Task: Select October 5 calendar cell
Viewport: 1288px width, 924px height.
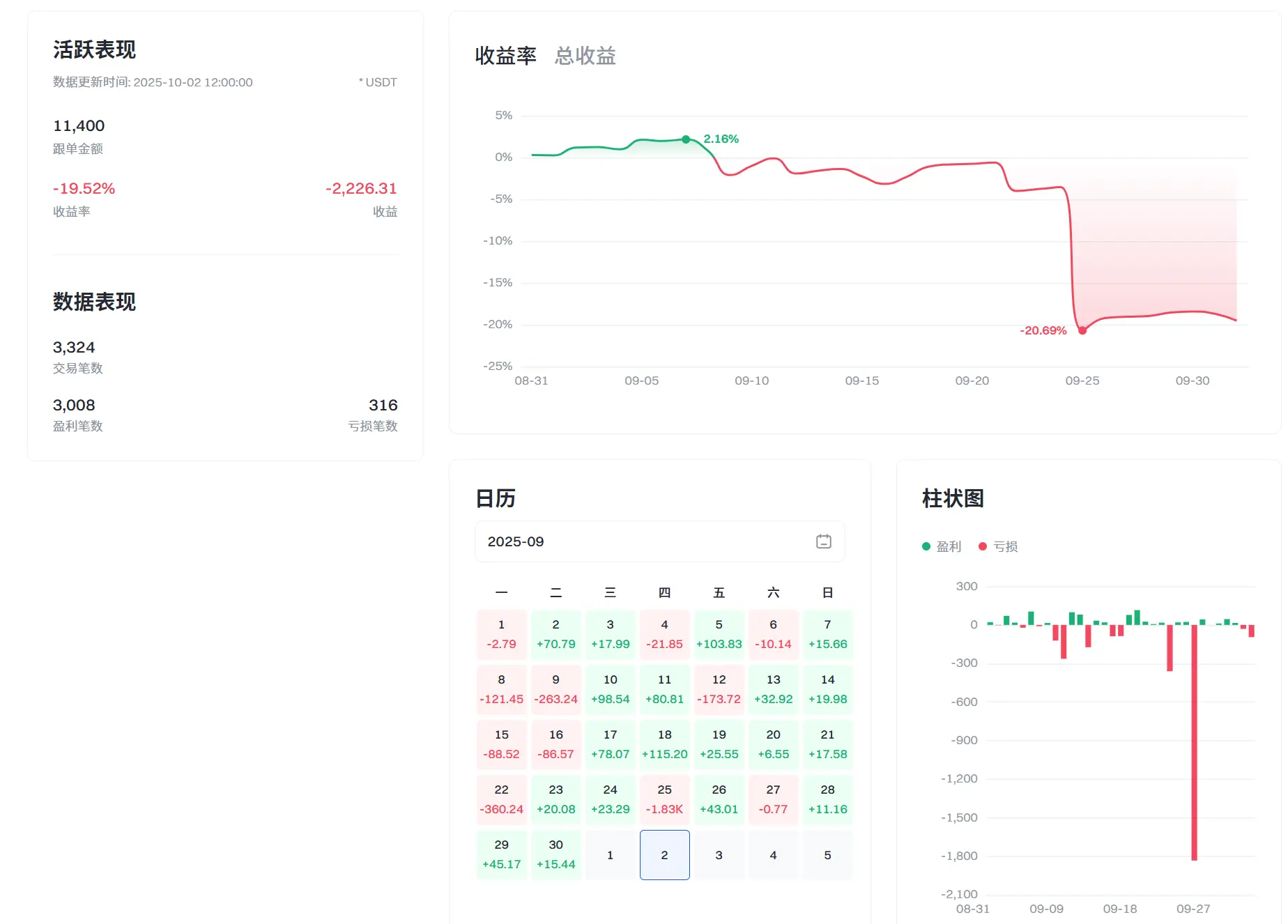Action: tap(828, 855)
